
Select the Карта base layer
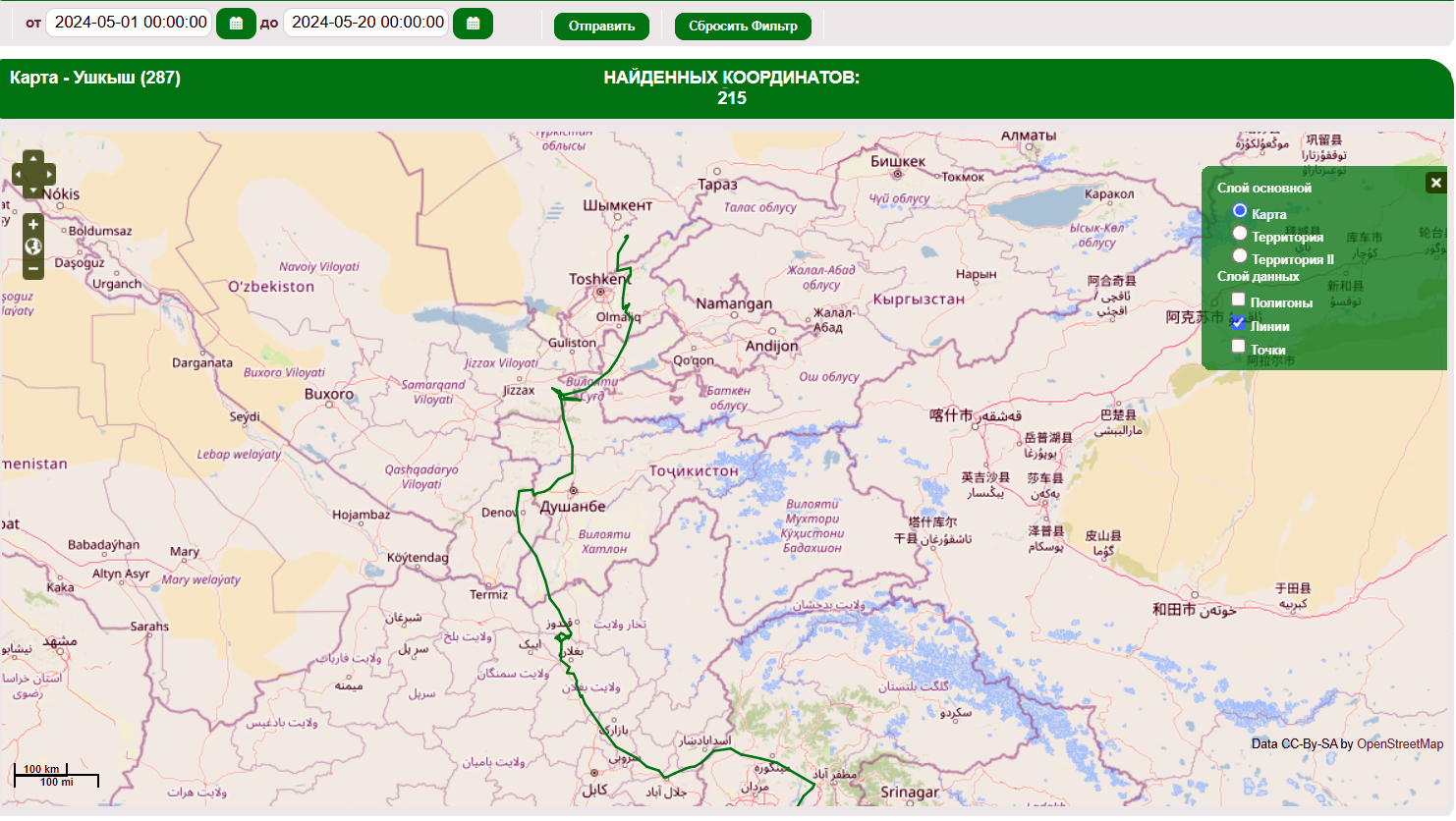tap(1240, 210)
